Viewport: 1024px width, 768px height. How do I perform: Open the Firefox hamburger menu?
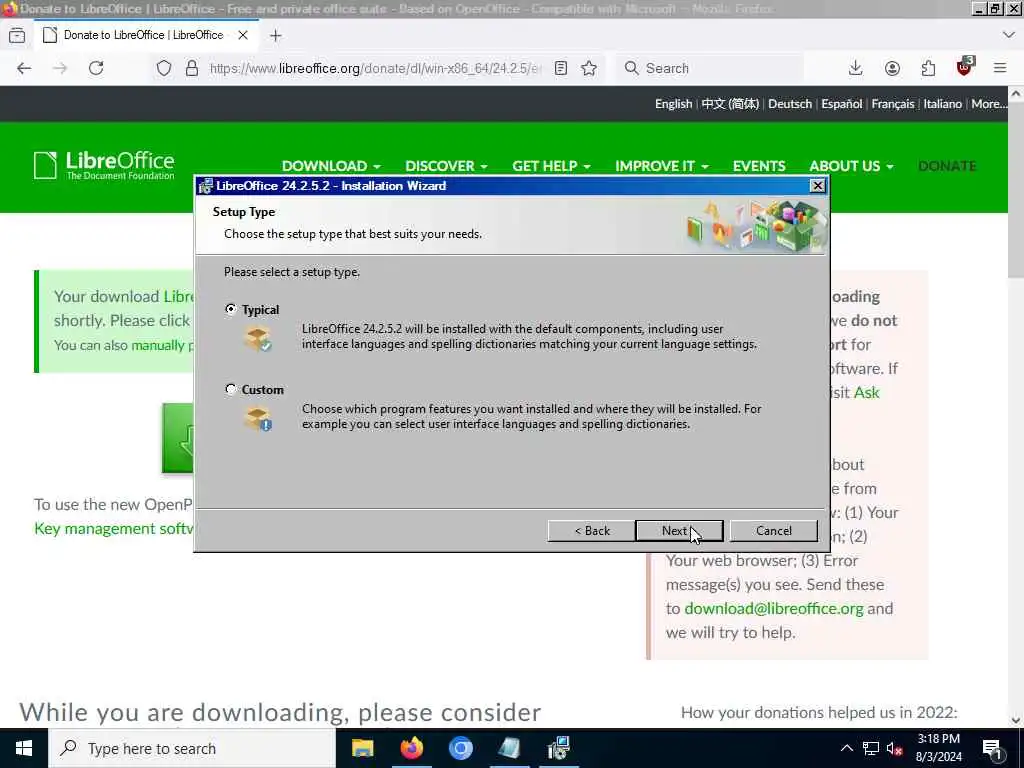tap(1000, 68)
